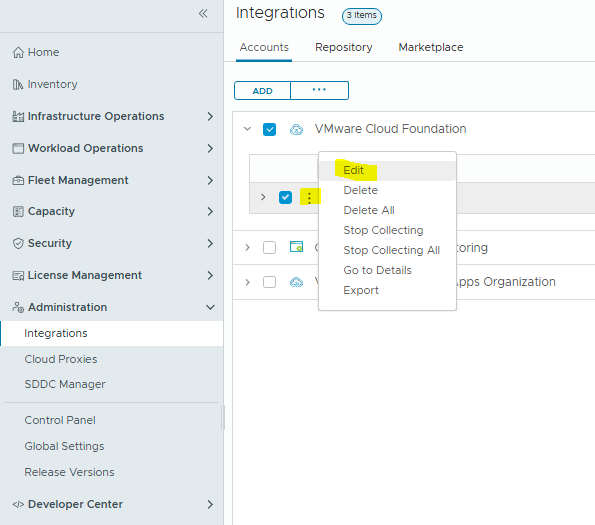Choose Delete from the context menu
Image resolution: width=595 pixels, height=525 pixels.
click(x=387, y=190)
